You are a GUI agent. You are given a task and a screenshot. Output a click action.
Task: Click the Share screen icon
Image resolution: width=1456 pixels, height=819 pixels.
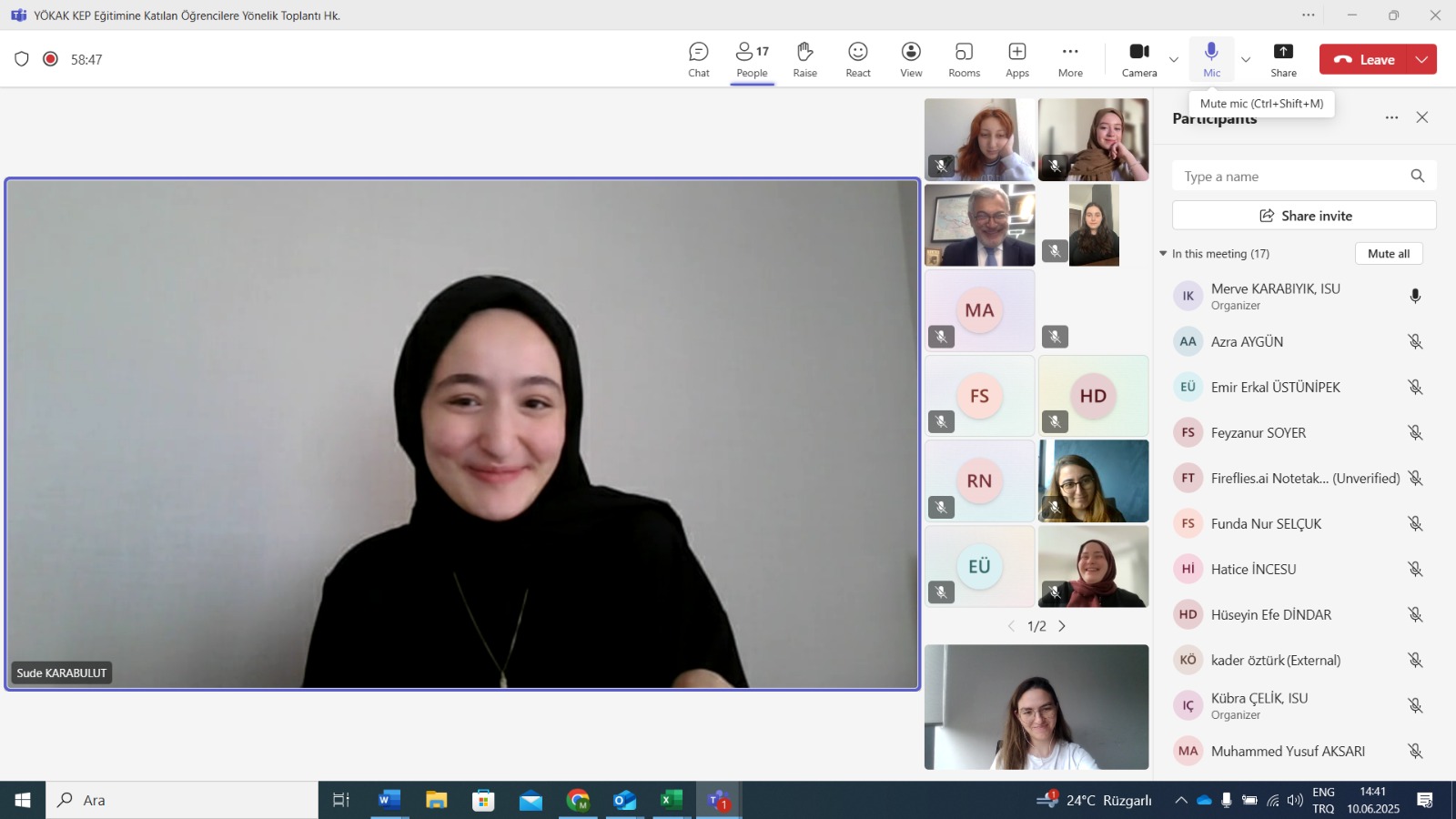[1283, 59]
